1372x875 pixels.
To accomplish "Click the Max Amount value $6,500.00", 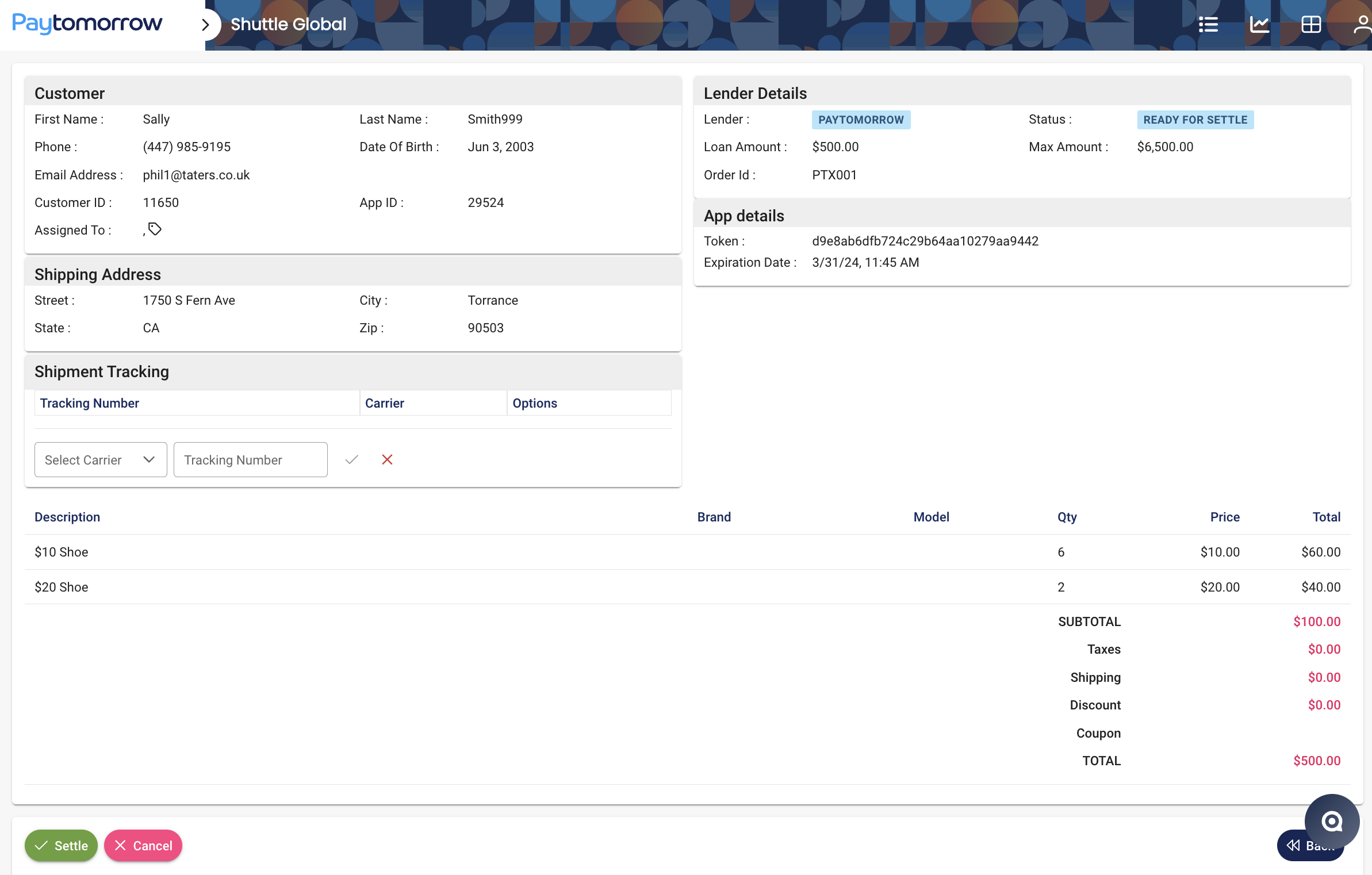I will click(1165, 147).
